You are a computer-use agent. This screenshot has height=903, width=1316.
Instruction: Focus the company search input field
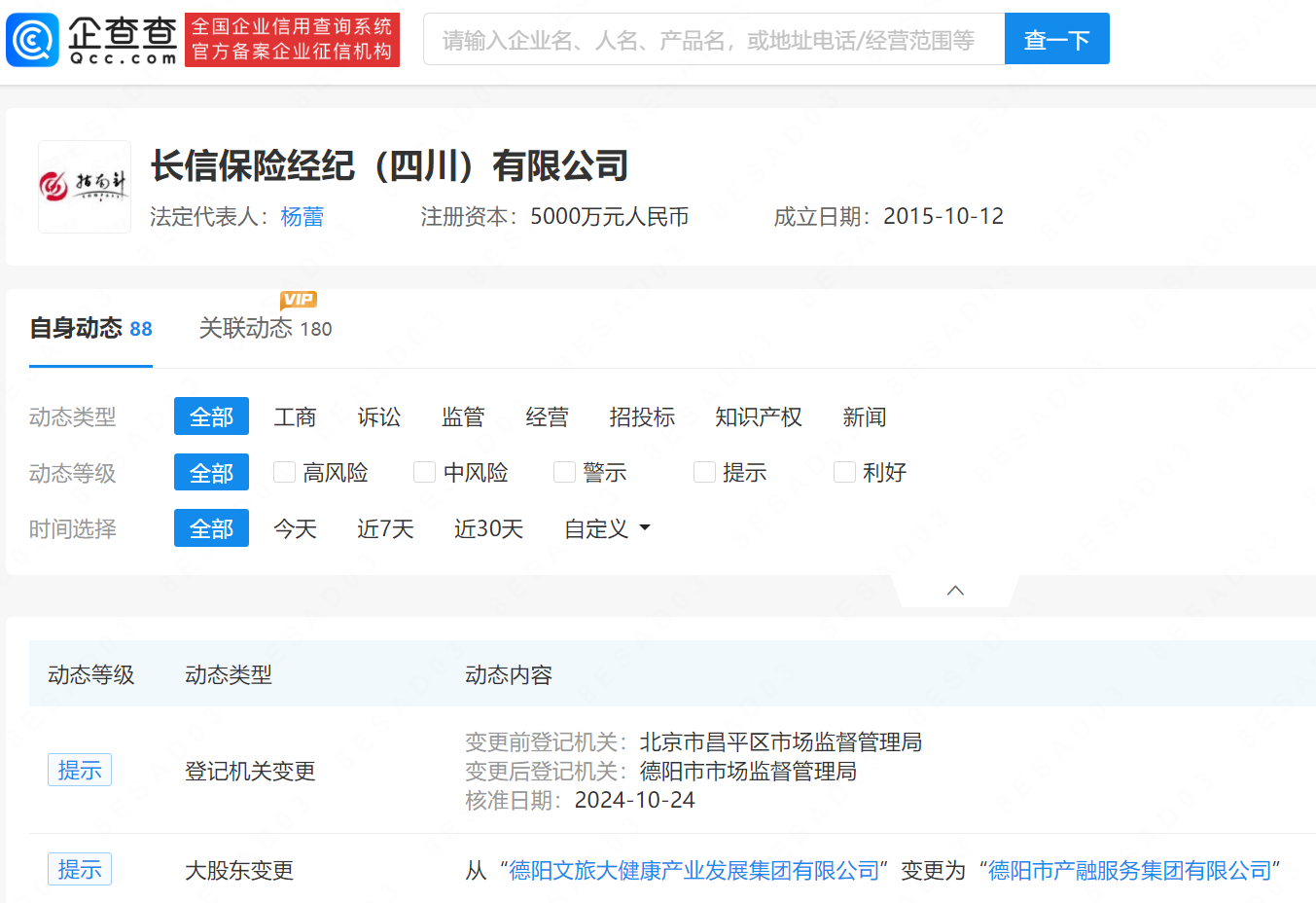click(x=714, y=39)
